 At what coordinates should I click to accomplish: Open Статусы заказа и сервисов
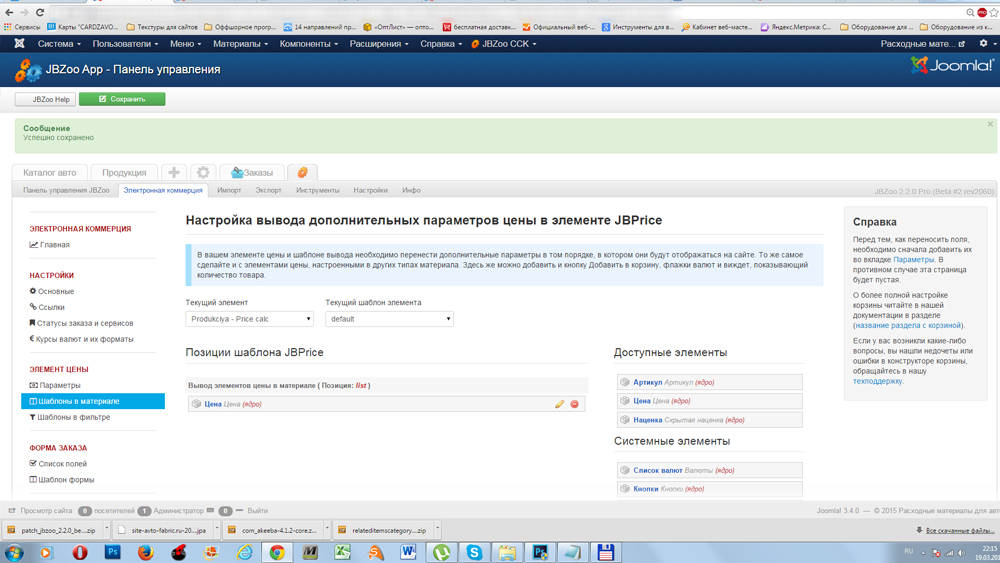tap(81, 323)
